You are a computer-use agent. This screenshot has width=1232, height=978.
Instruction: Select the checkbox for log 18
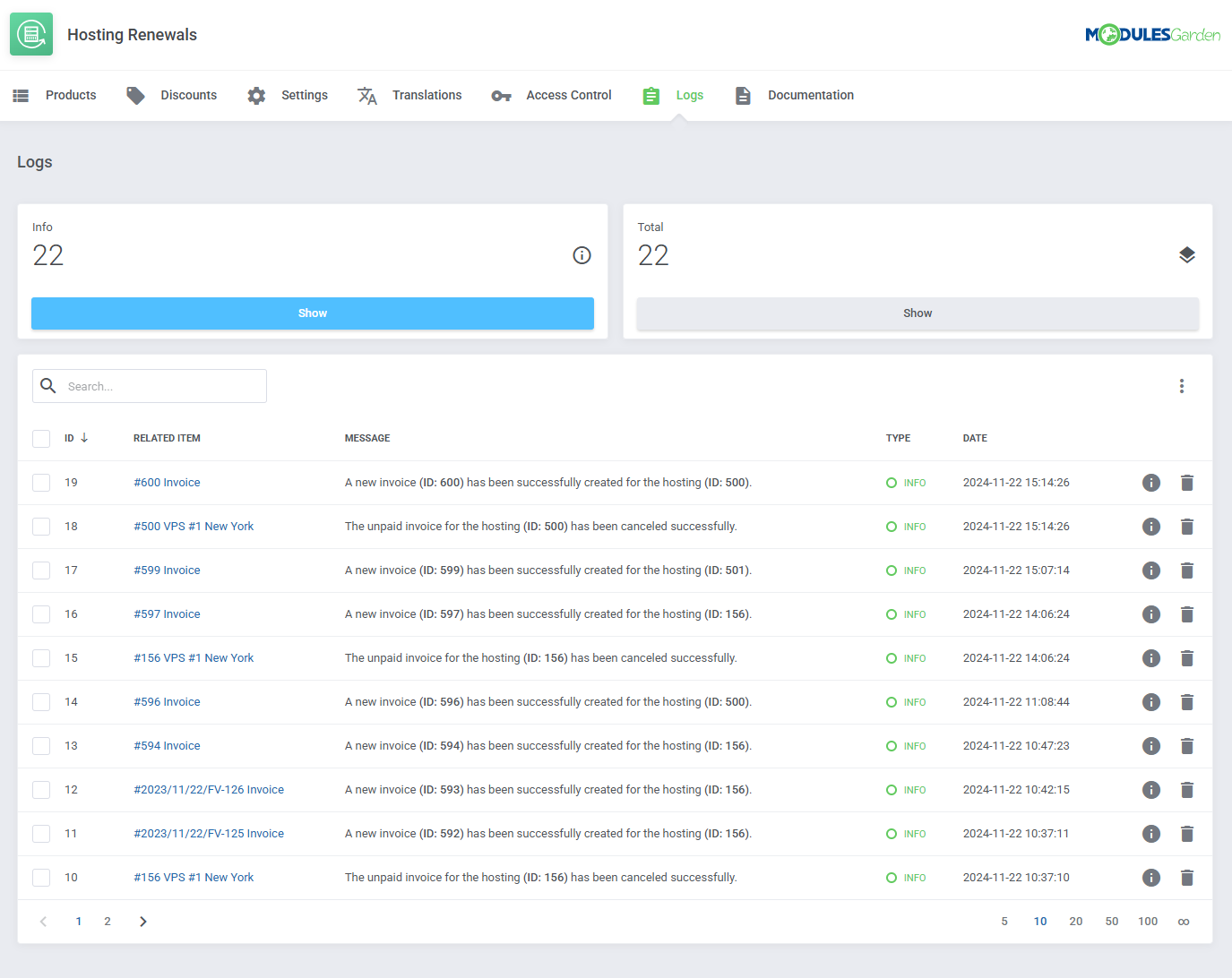pos(41,527)
